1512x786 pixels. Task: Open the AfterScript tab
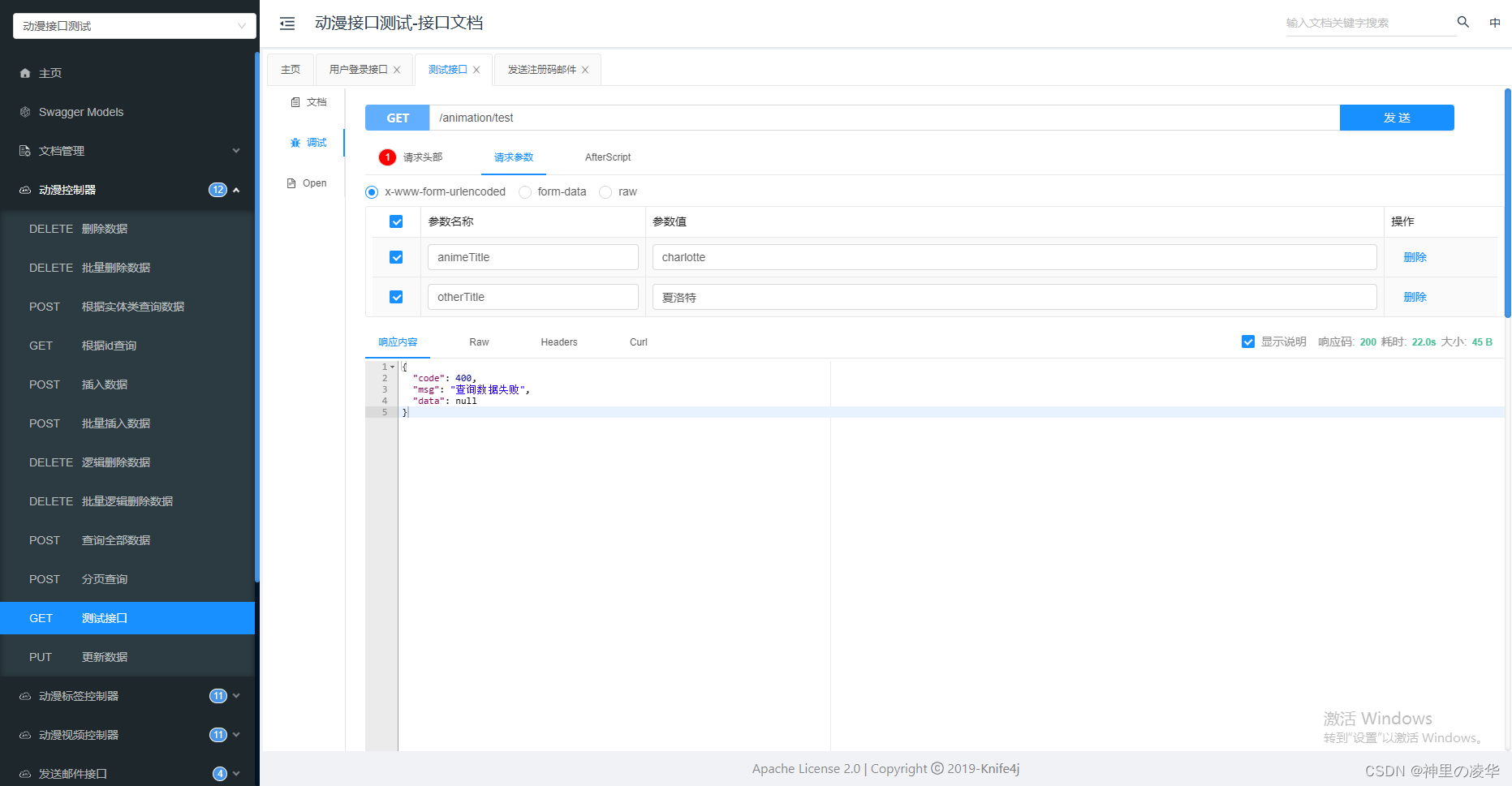point(608,157)
